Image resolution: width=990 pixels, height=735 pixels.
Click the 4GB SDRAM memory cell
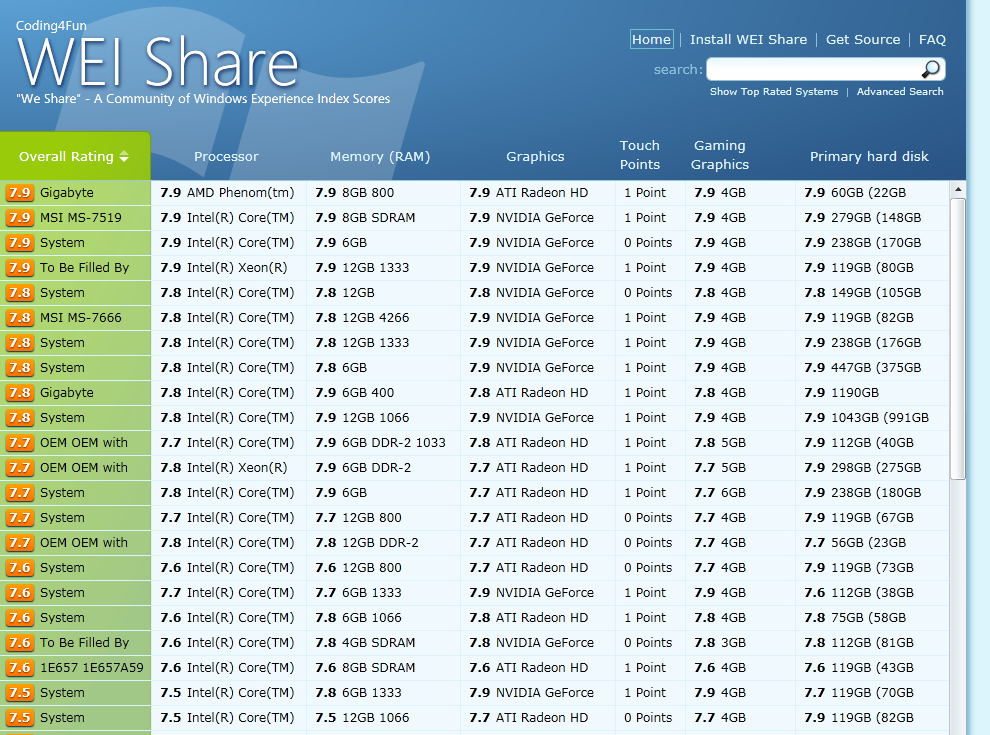383,643
